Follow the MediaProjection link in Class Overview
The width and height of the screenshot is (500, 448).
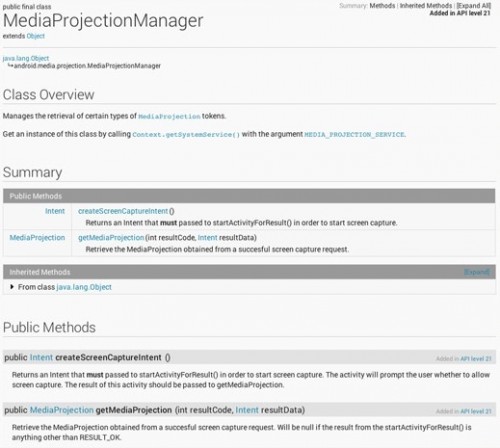(169, 116)
